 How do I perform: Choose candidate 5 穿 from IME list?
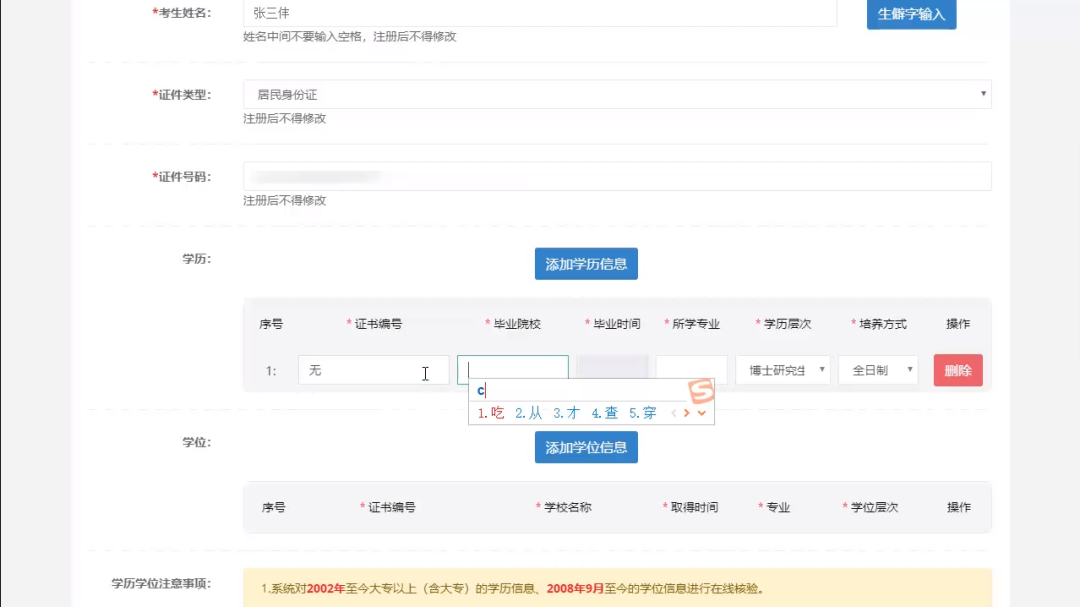643,413
